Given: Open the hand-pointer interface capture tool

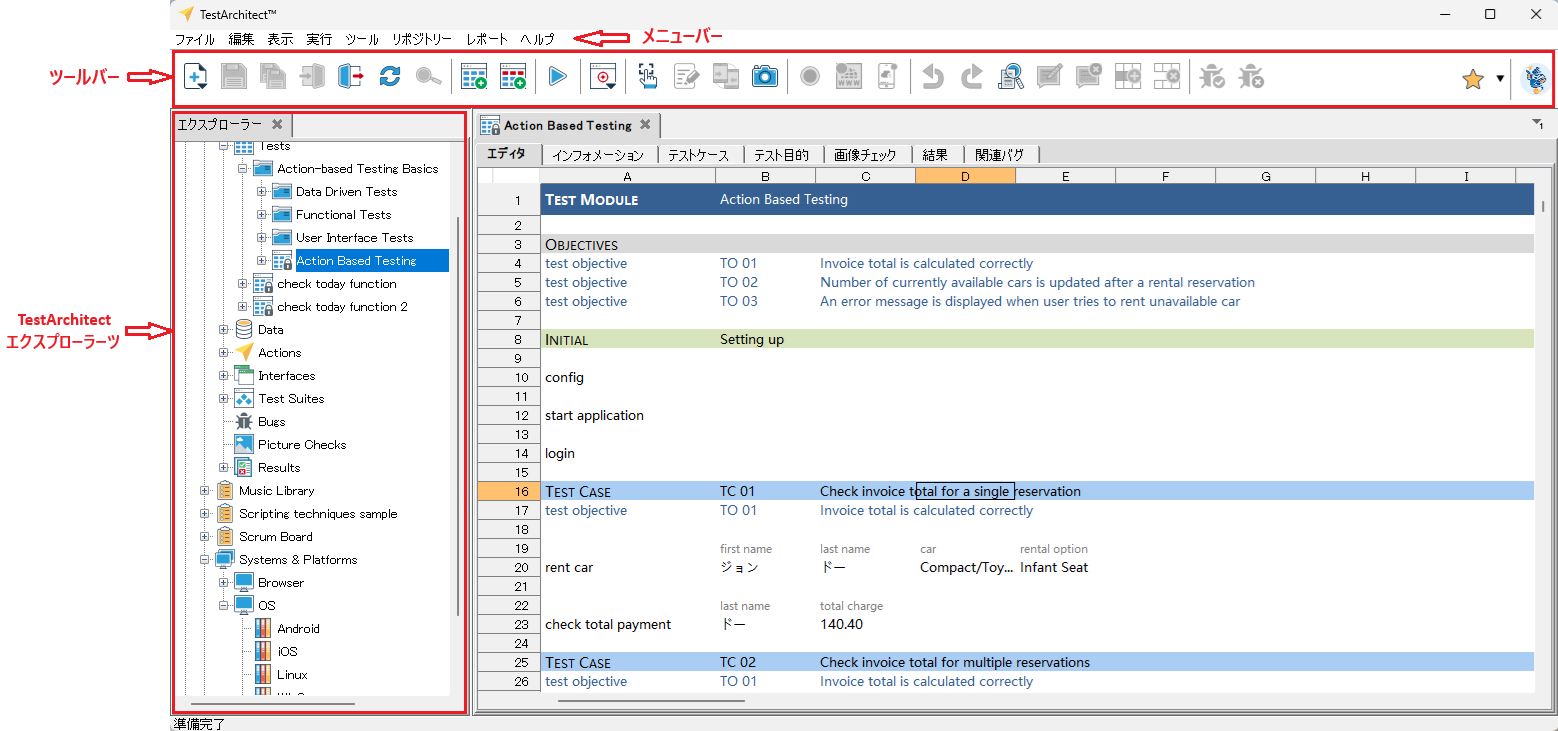Looking at the screenshot, I should point(648,77).
